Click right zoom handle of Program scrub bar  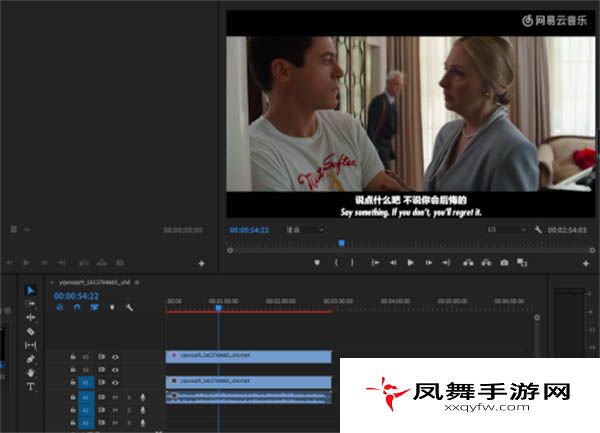592,250
